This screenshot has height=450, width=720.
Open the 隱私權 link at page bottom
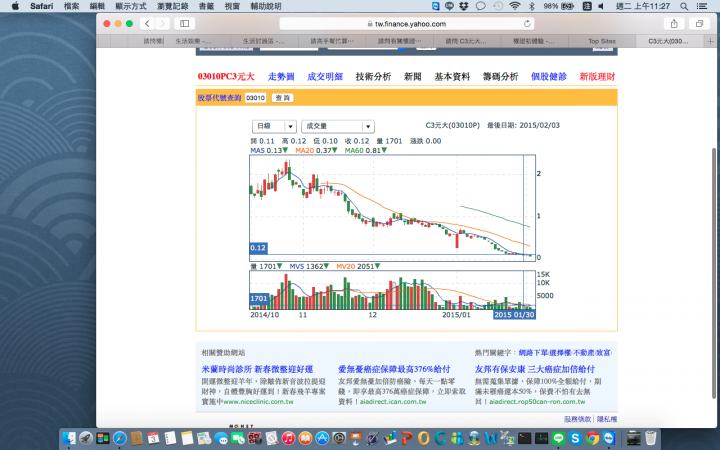point(607,419)
